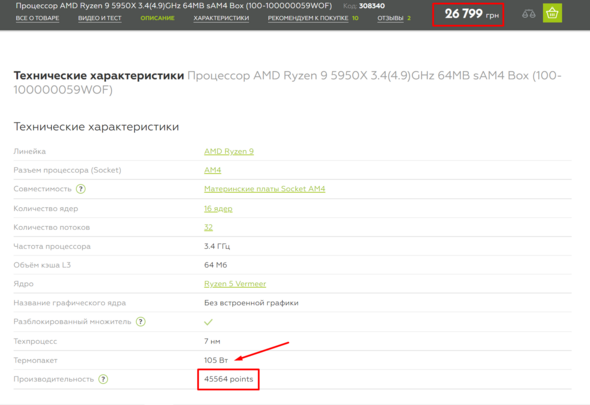The image size is (590, 405).
Task: Add the product to the shopping cart
Action: (x=552, y=13)
